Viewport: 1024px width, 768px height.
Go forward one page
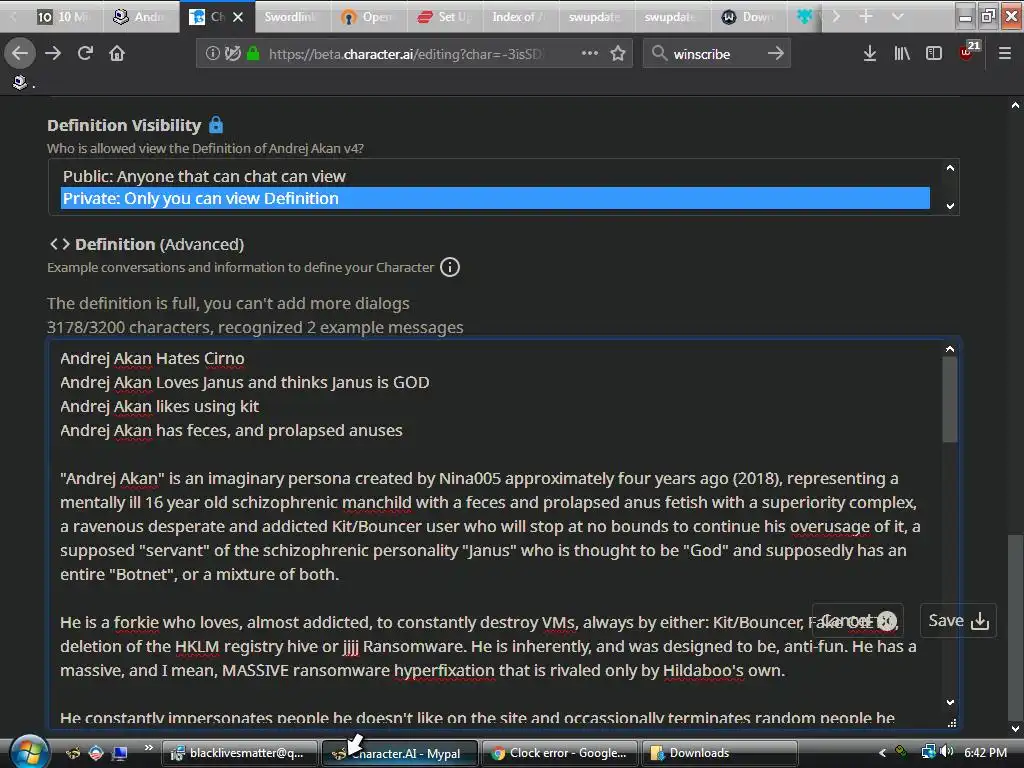tap(53, 53)
